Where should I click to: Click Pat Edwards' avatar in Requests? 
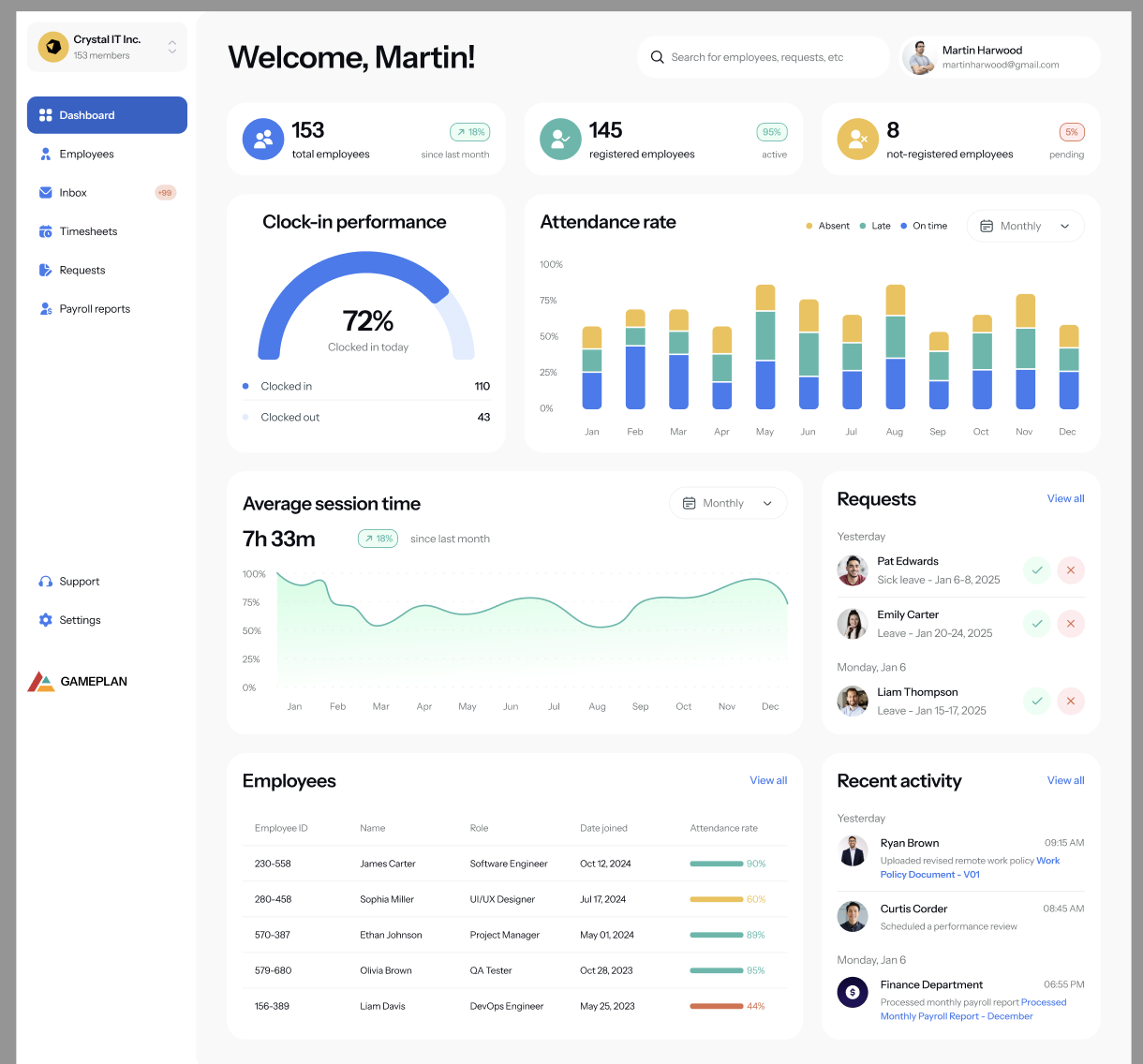(x=853, y=570)
